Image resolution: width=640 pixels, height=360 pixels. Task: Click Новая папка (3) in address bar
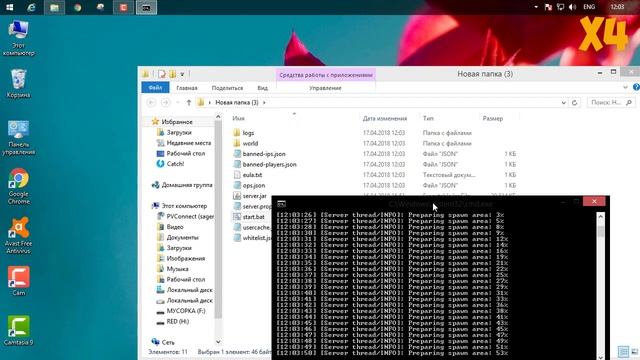[x=237, y=102]
